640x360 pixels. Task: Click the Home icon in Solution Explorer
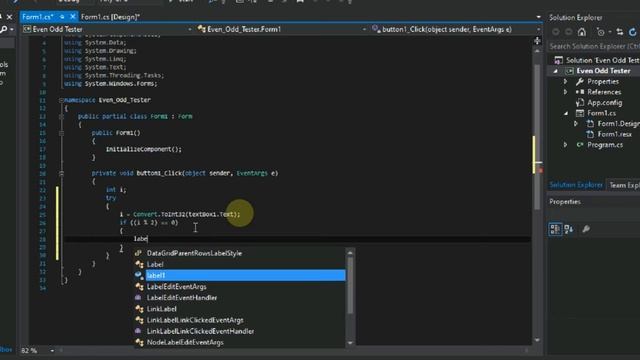(x=582, y=32)
